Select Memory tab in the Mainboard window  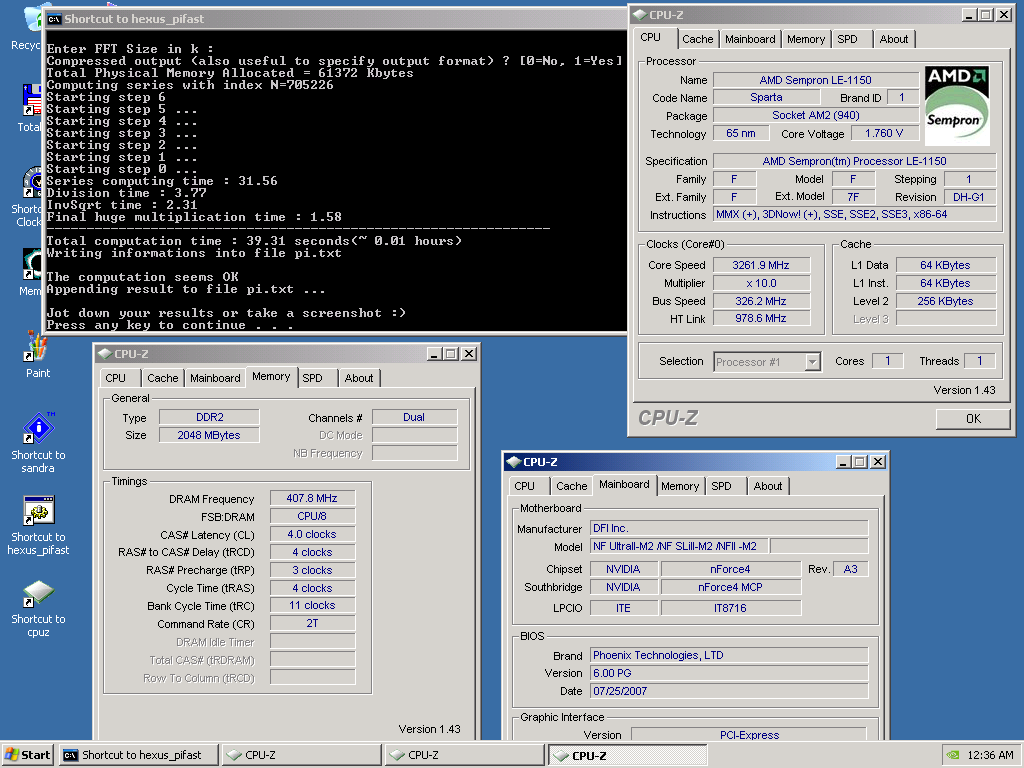point(680,486)
